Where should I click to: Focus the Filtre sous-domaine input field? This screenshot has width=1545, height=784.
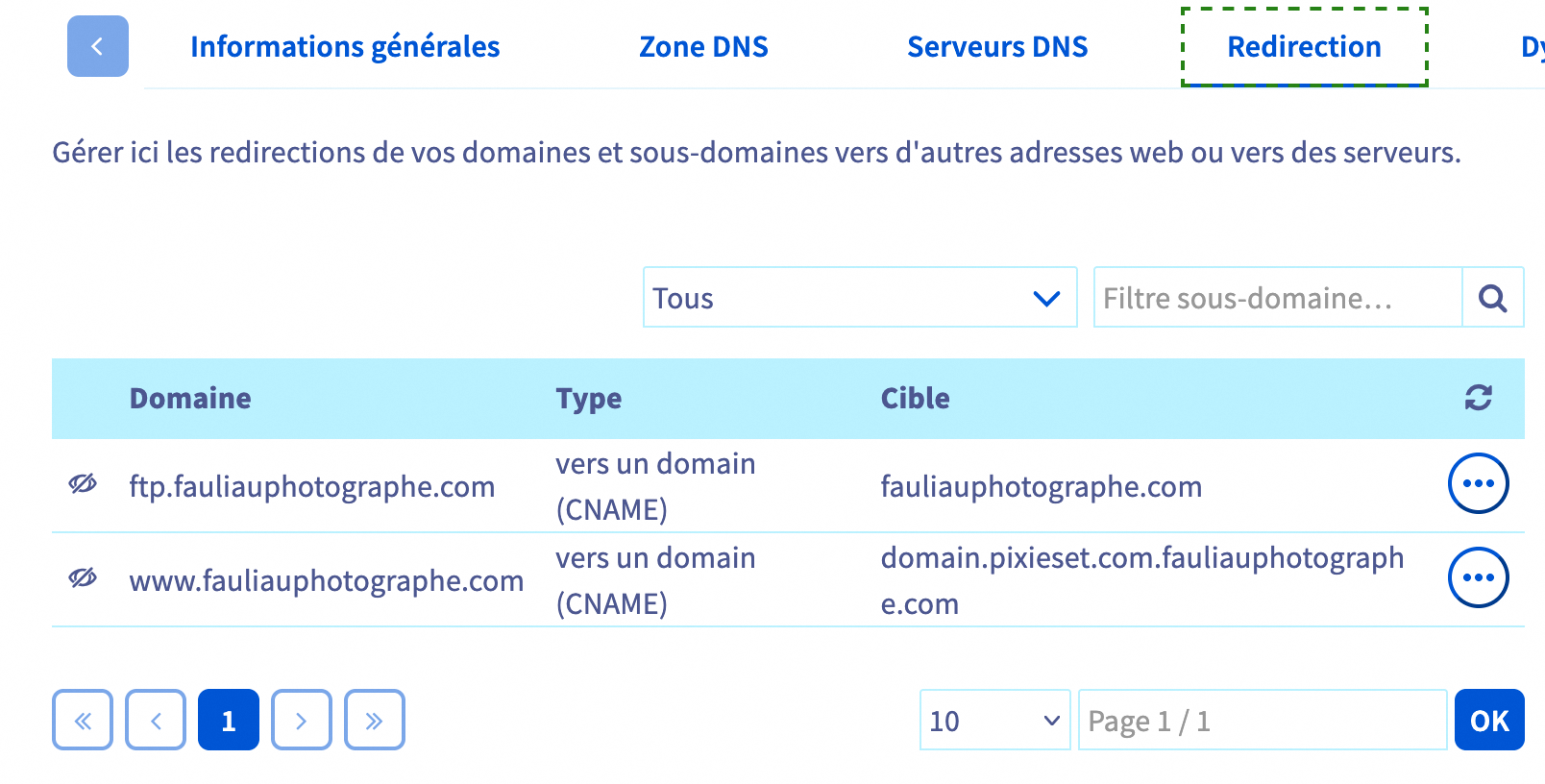click(x=1278, y=298)
